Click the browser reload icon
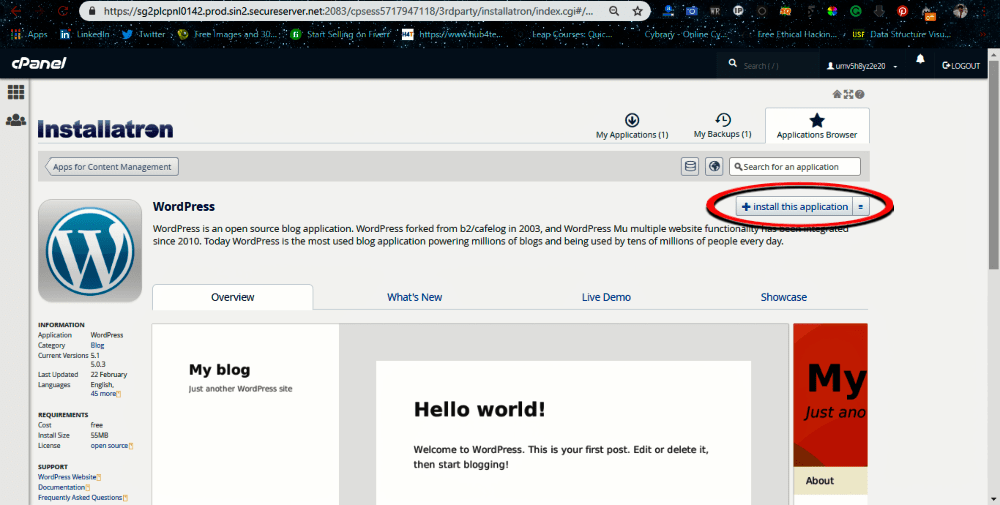 [63, 11]
